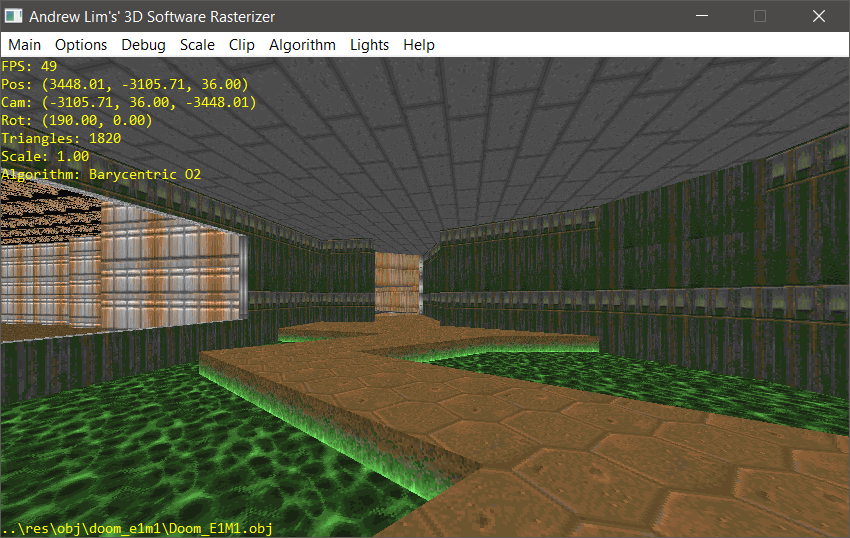Open the Main menu
The width and height of the screenshot is (850, 538).
pyautogui.click(x=24, y=45)
